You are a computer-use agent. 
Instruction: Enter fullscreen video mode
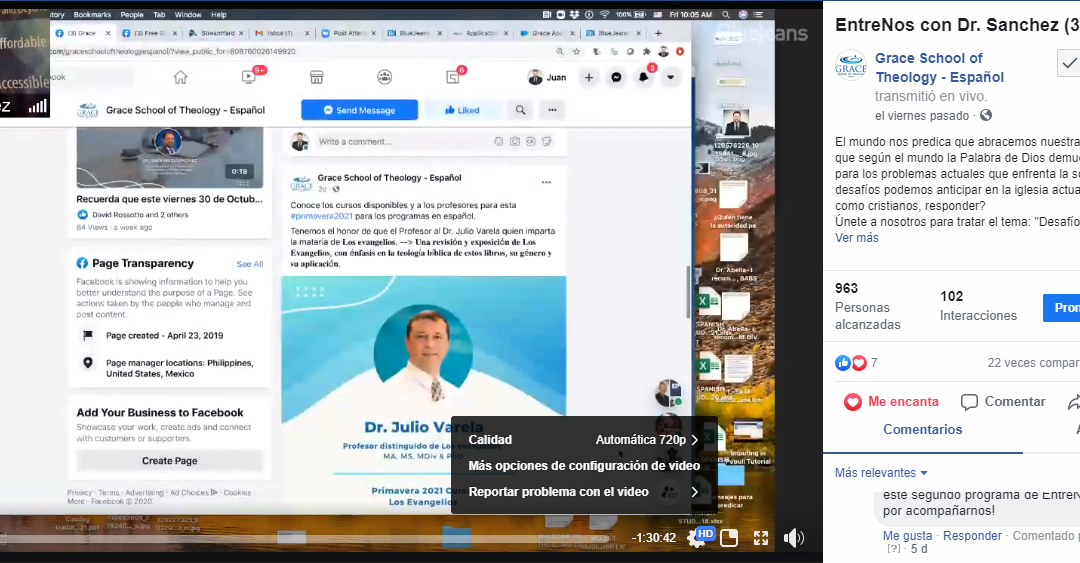click(x=761, y=538)
